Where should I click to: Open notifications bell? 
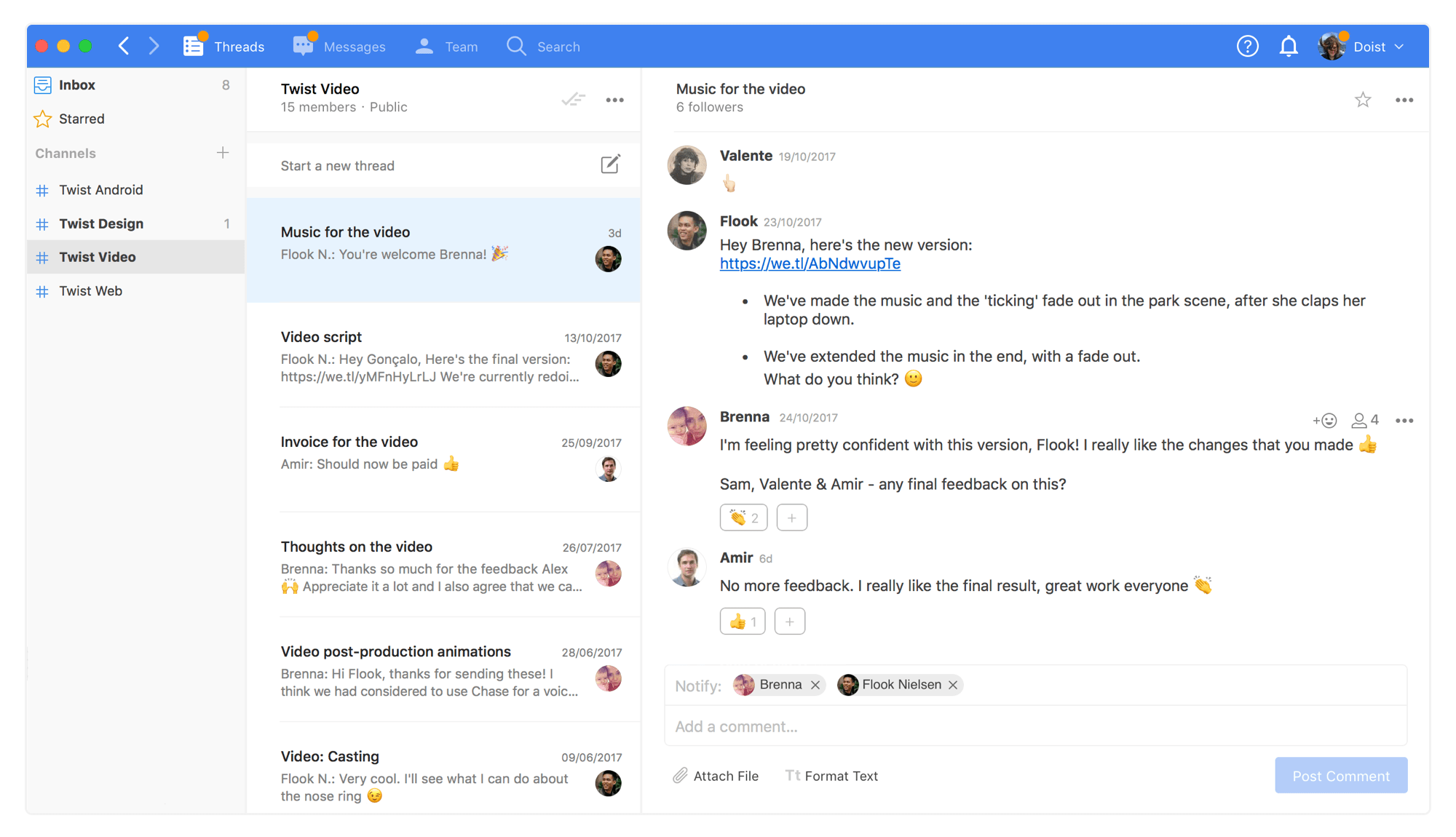[x=1289, y=47]
